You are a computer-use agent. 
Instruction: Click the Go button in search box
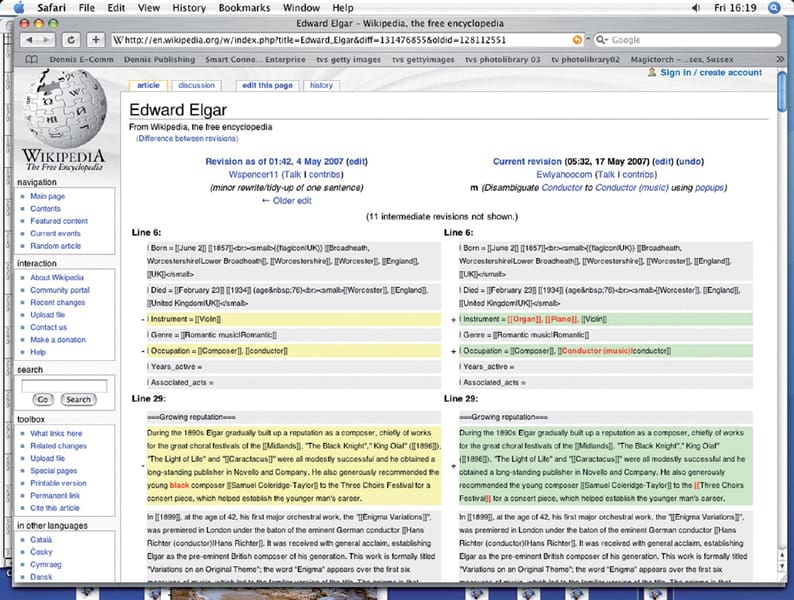tap(43, 399)
